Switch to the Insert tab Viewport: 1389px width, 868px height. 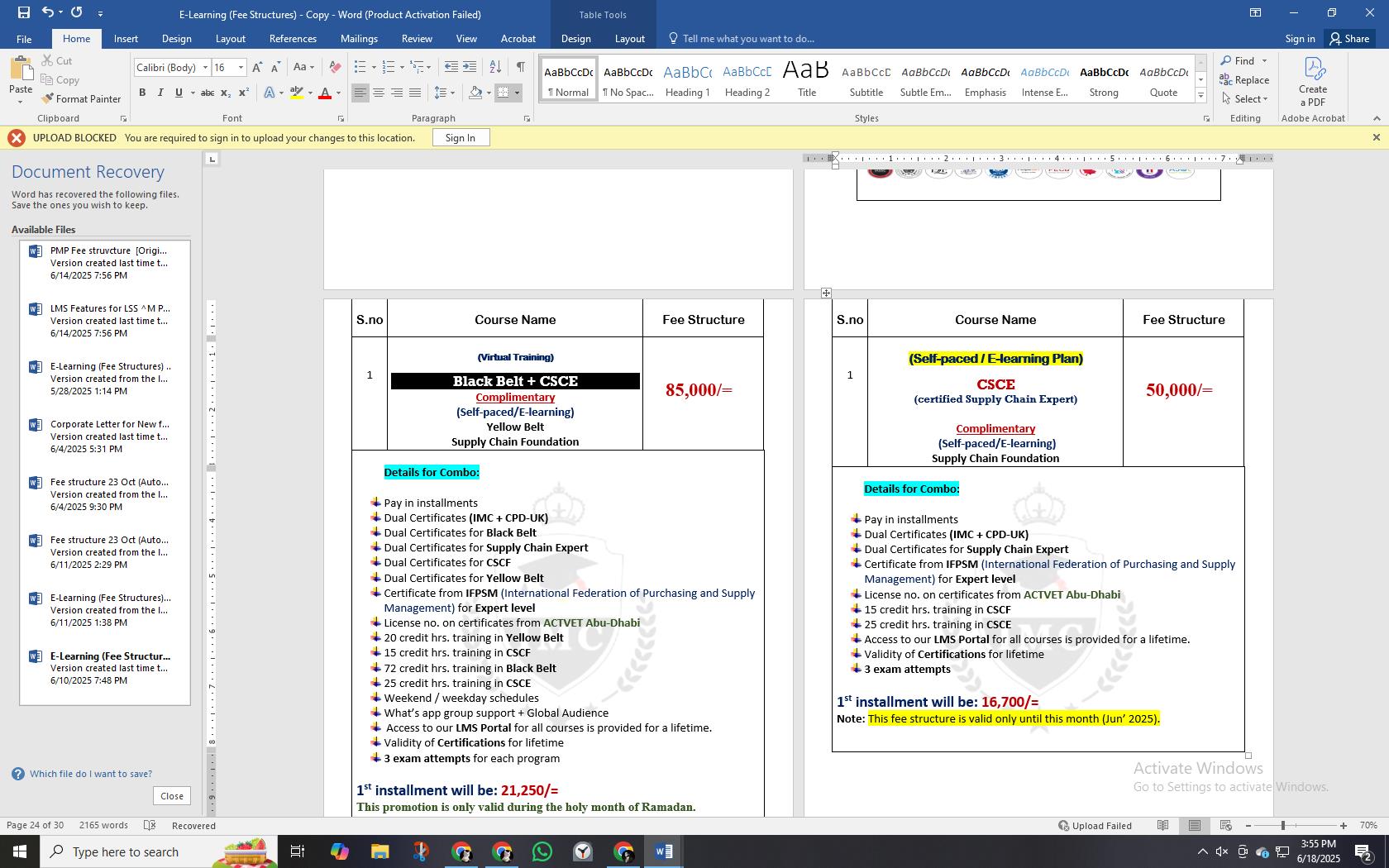pos(126,39)
